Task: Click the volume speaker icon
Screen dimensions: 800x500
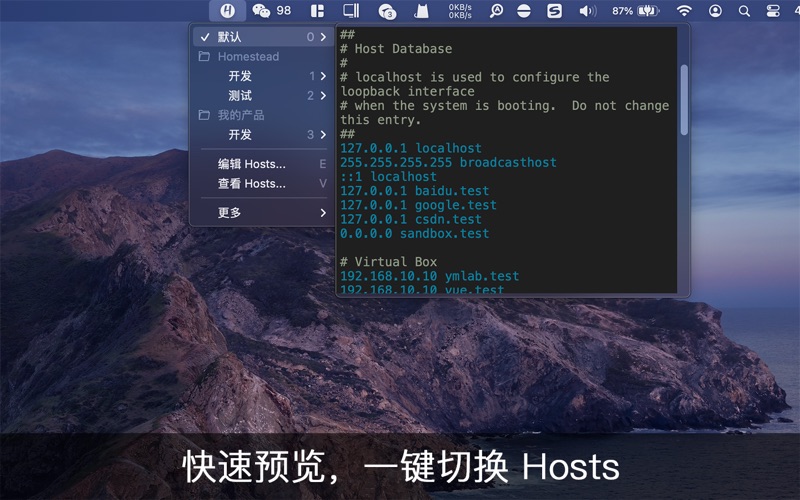Action: (587, 11)
